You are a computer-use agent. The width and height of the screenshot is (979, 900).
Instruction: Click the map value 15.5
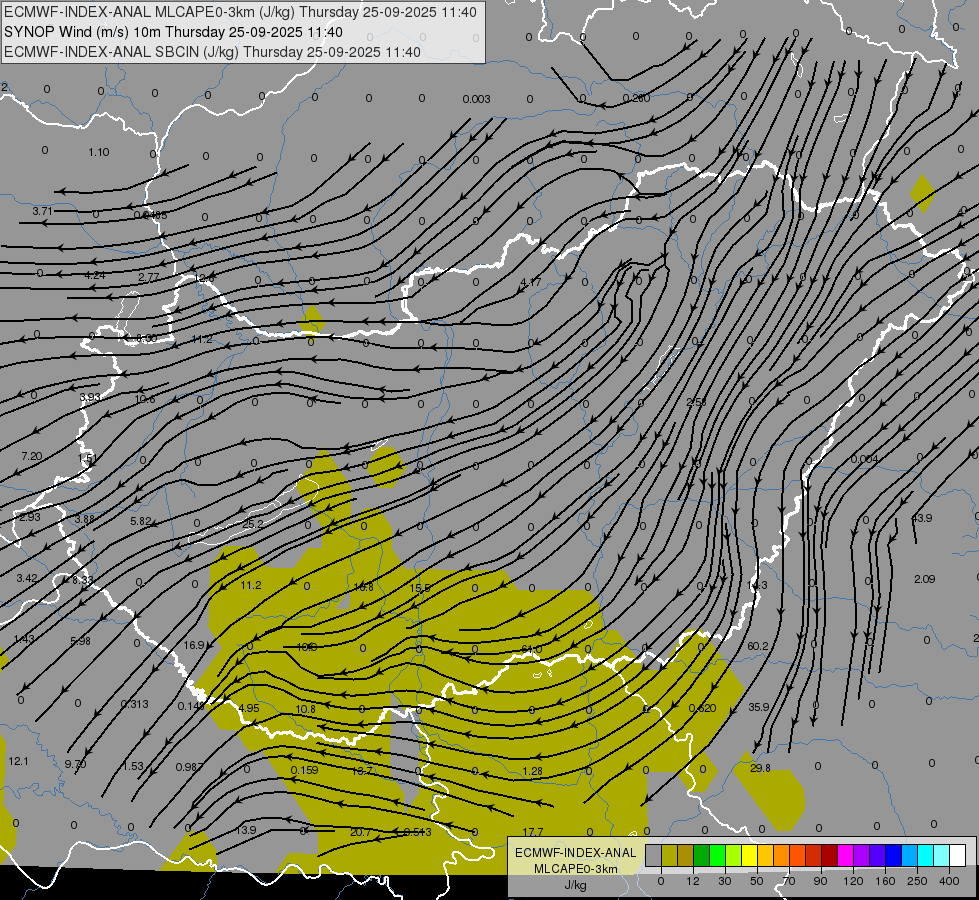420,588
